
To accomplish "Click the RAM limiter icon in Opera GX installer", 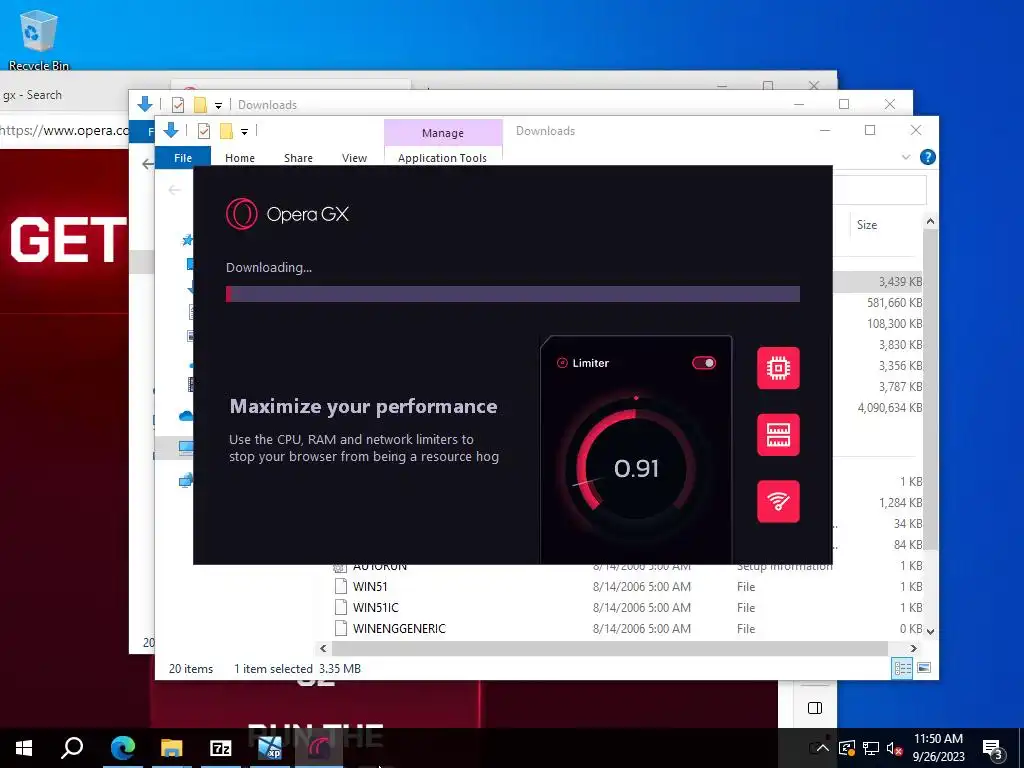I will (x=778, y=435).
